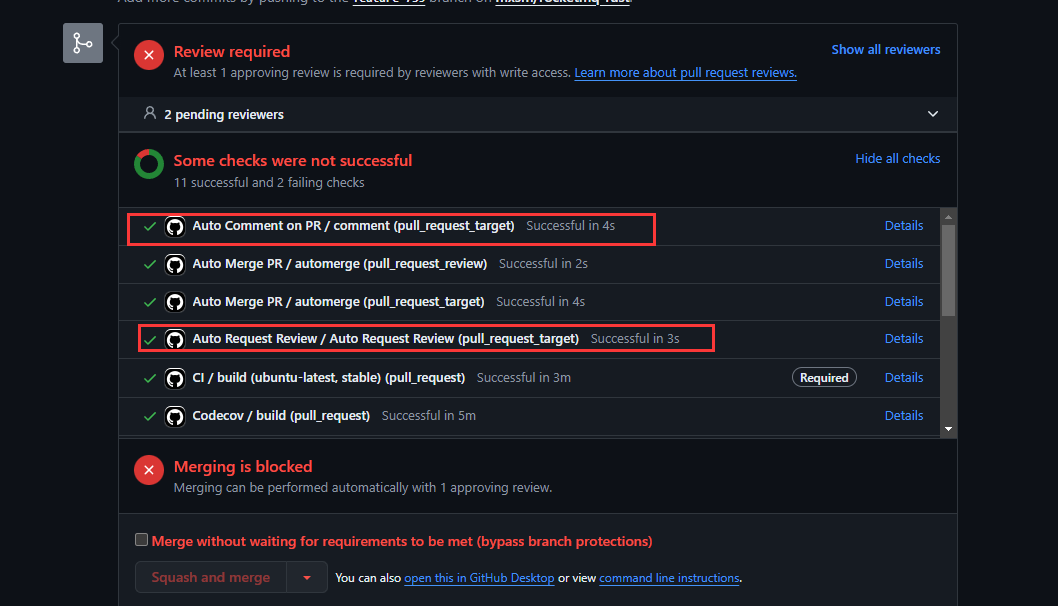Click the octocat icon on Auto Request Review check

(x=175, y=339)
